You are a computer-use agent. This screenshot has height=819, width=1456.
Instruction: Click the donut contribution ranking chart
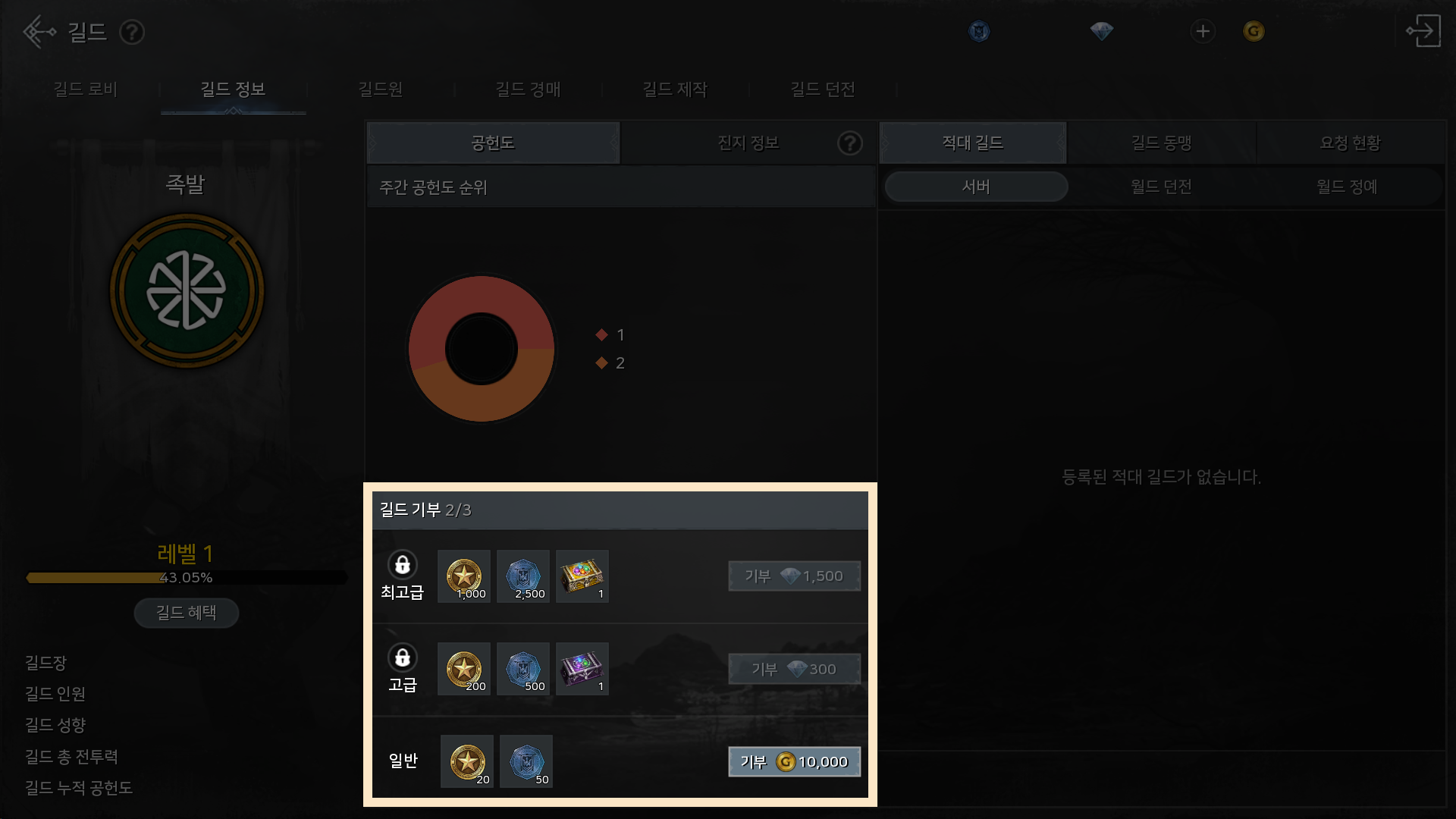[x=481, y=349]
